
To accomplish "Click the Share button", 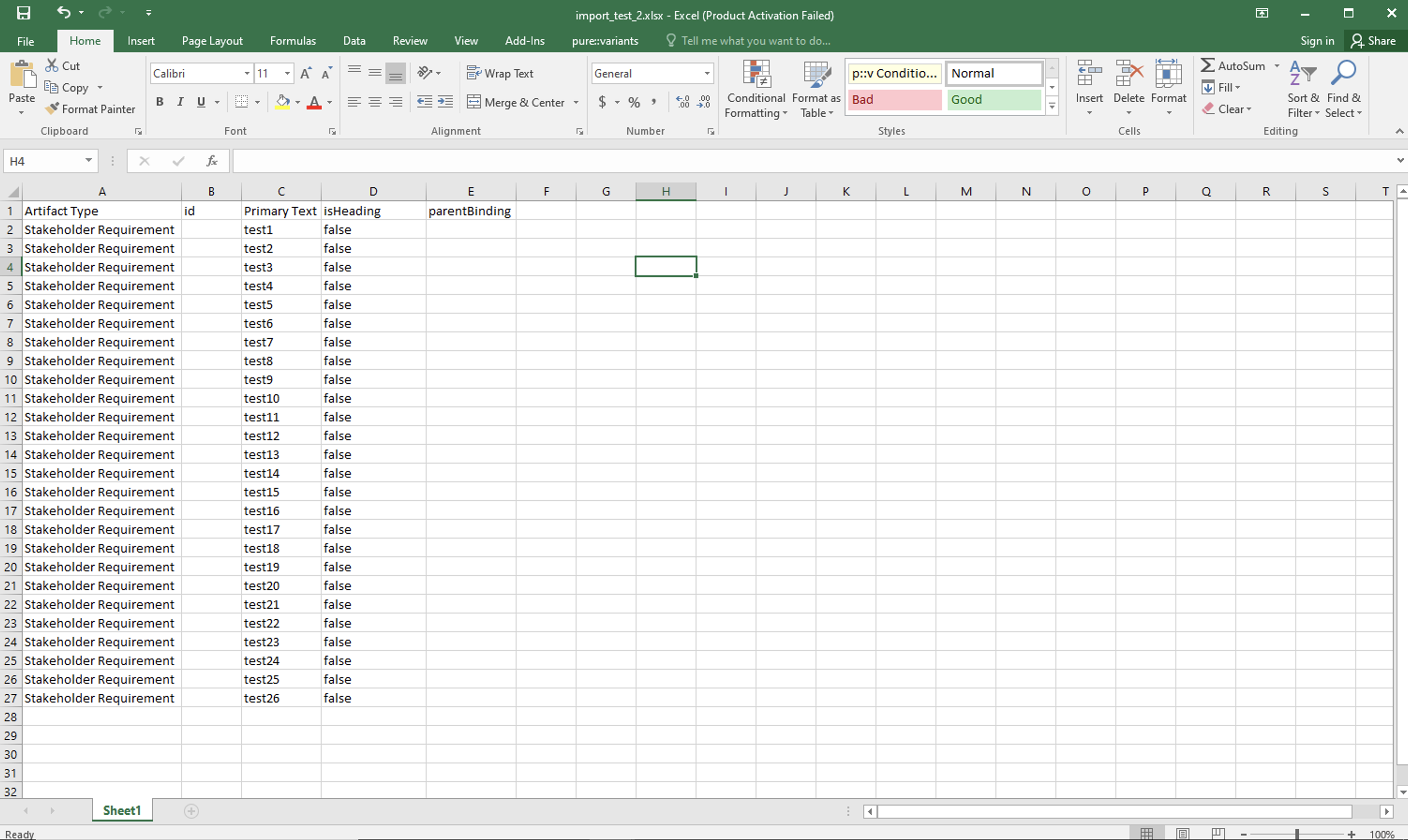I will [1373, 41].
